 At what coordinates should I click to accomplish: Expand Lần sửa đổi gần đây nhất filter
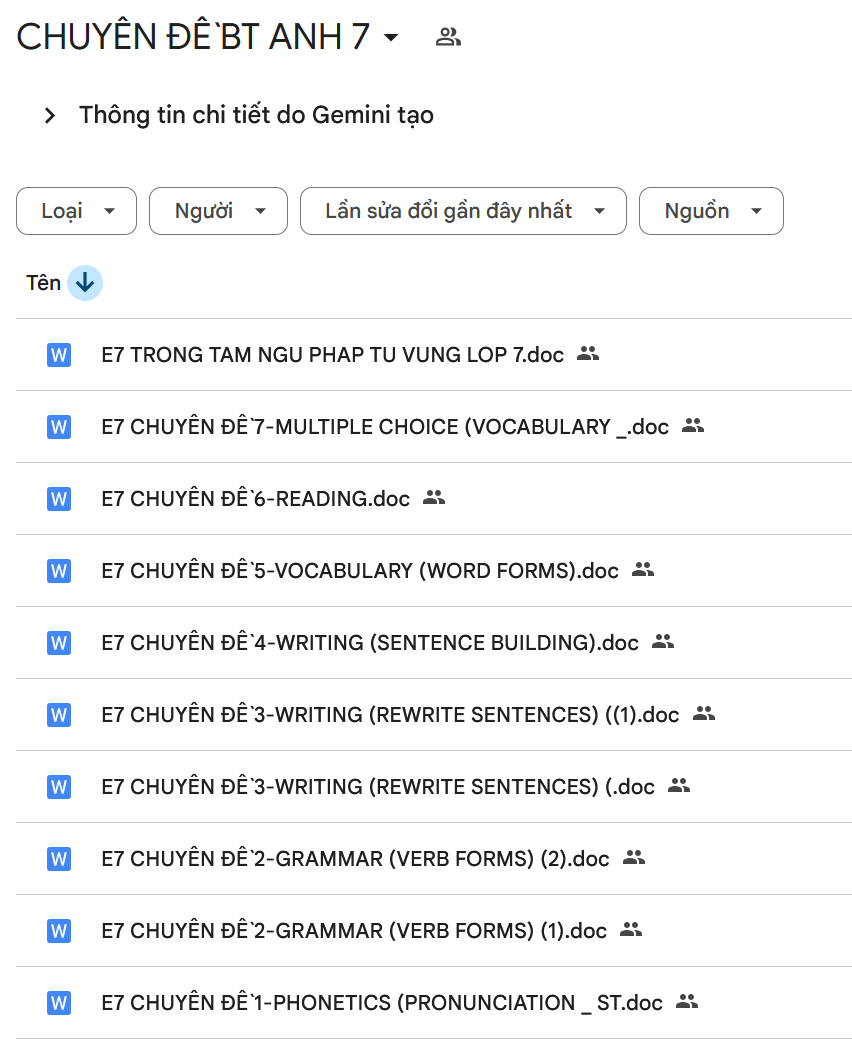(x=463, y=211)
